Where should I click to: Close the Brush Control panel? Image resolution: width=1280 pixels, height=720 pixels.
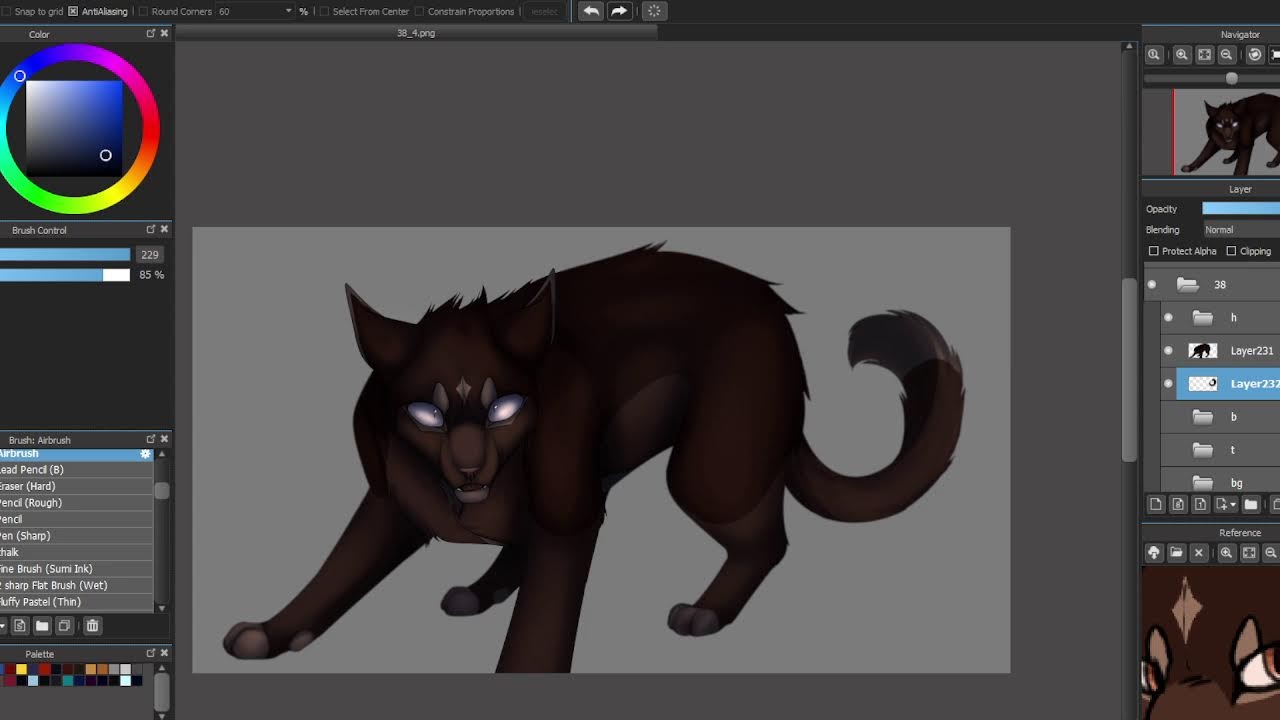pyautogui.click(x=165, y=229)
